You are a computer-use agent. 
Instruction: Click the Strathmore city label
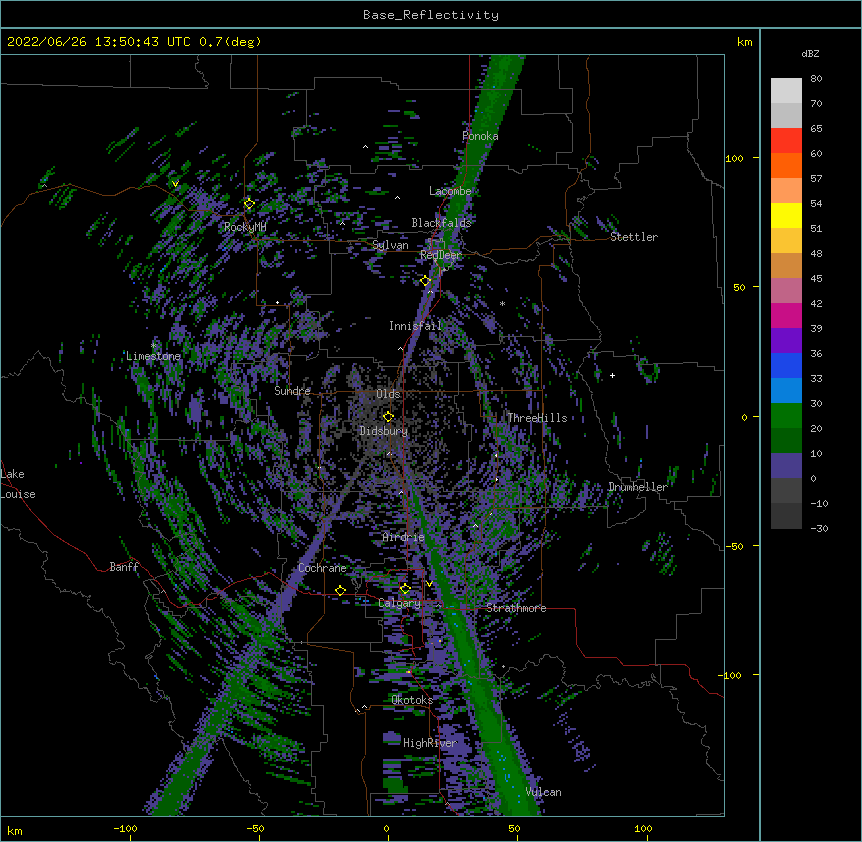pyautogui.click(x=516, y=608)
